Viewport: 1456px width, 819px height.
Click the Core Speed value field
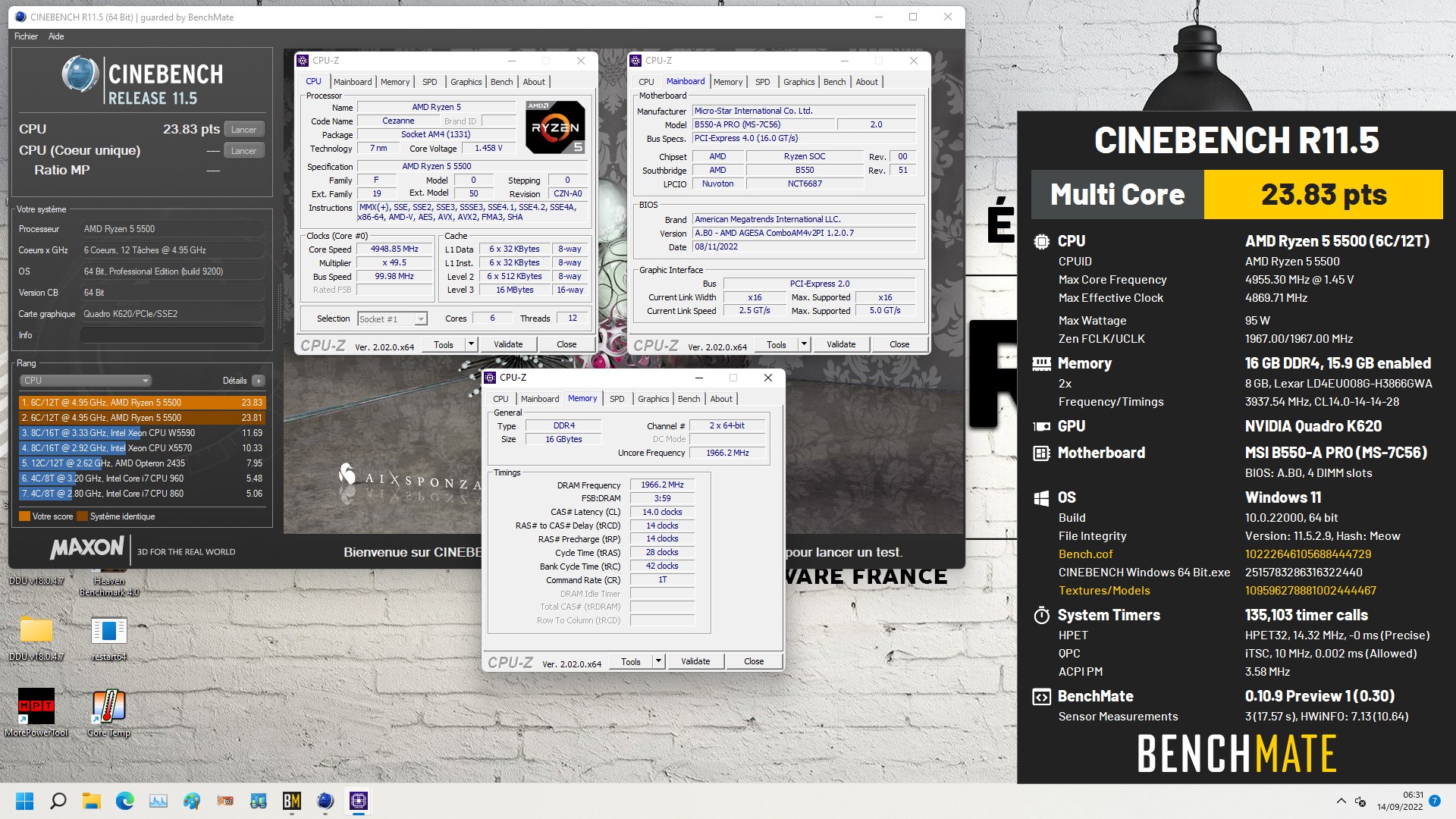394,249
